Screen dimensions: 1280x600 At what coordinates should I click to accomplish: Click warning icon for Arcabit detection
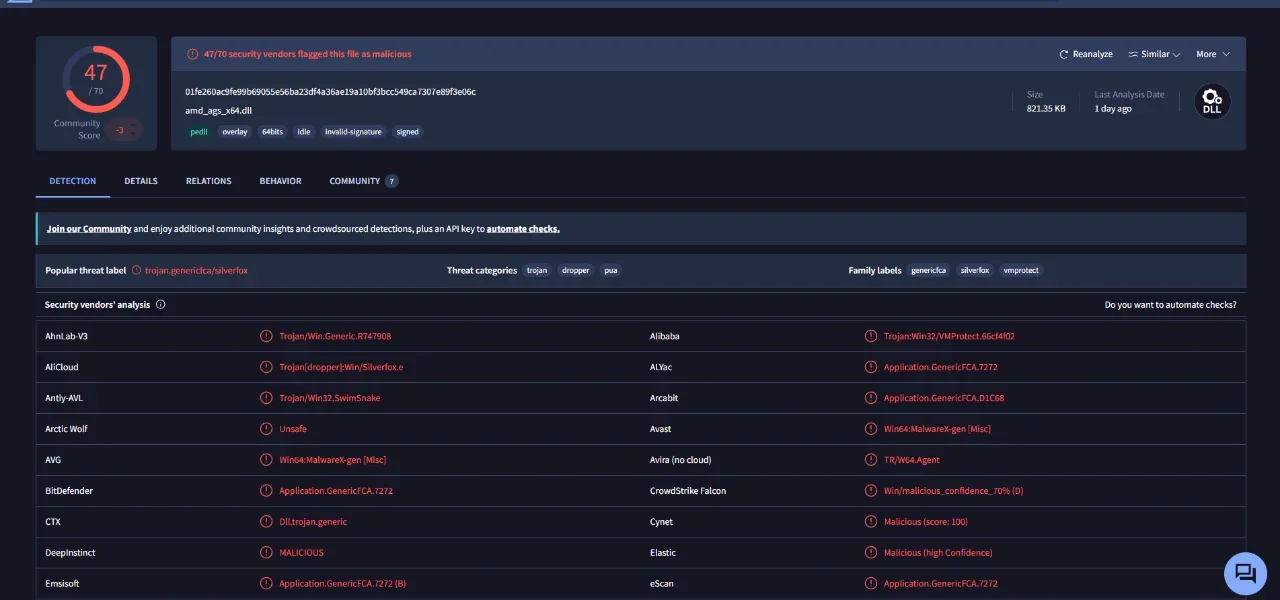[x=871, y=398]
